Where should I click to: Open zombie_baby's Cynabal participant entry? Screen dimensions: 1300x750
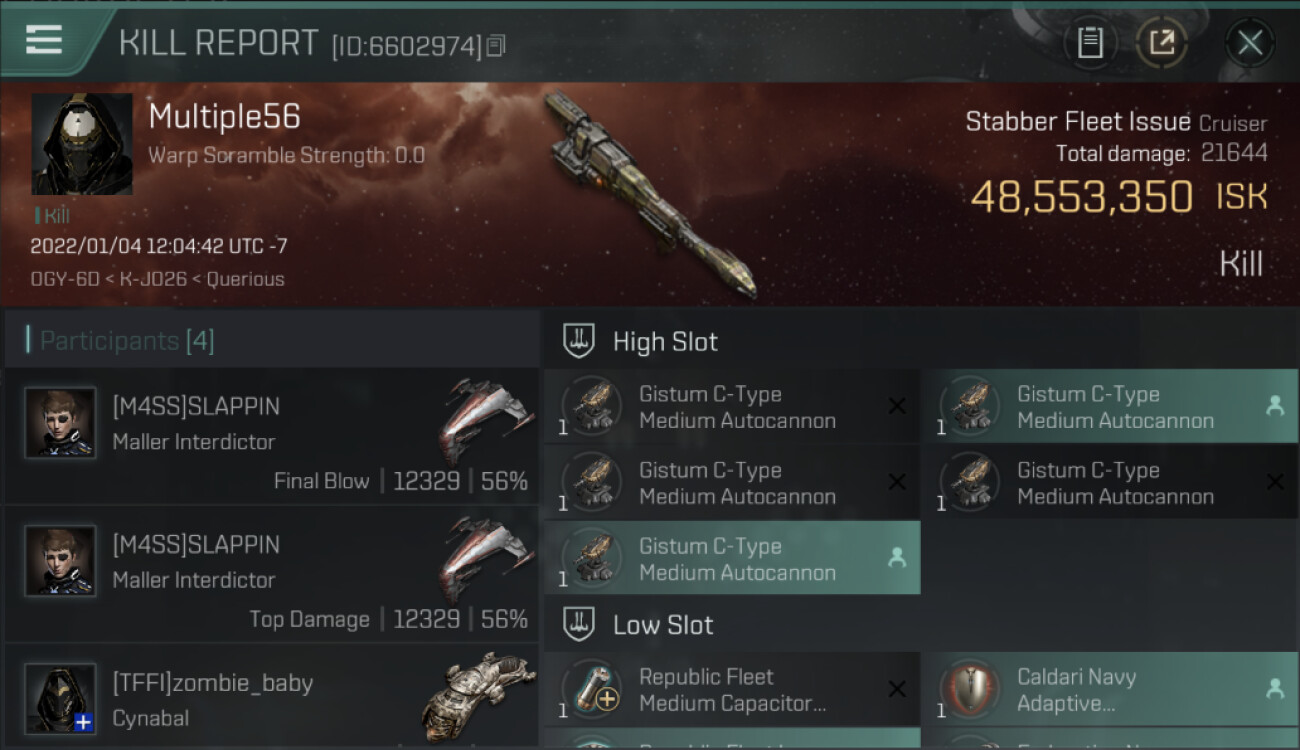click(x=271, y=697)
